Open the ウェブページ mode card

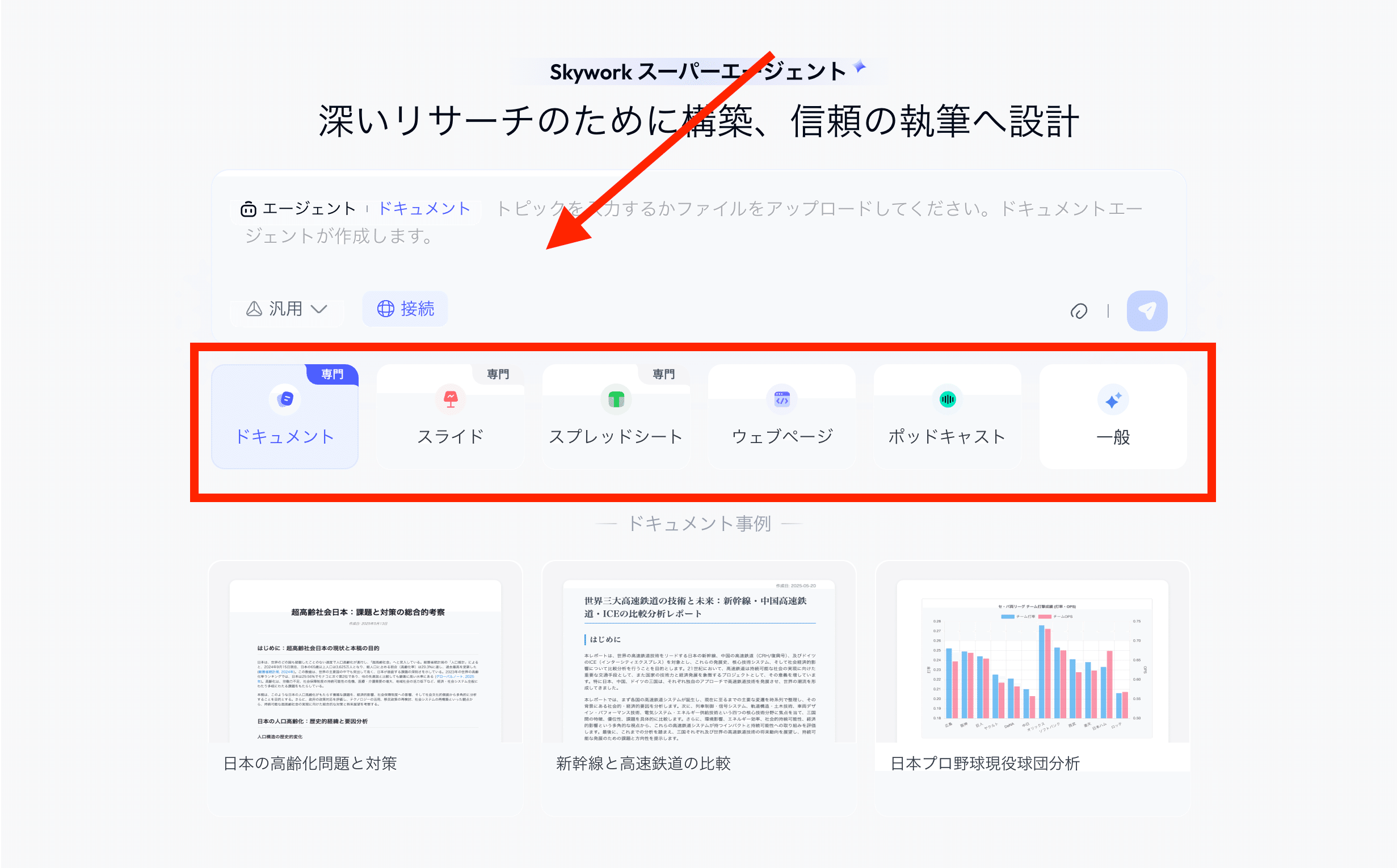(x=781, y=436)
